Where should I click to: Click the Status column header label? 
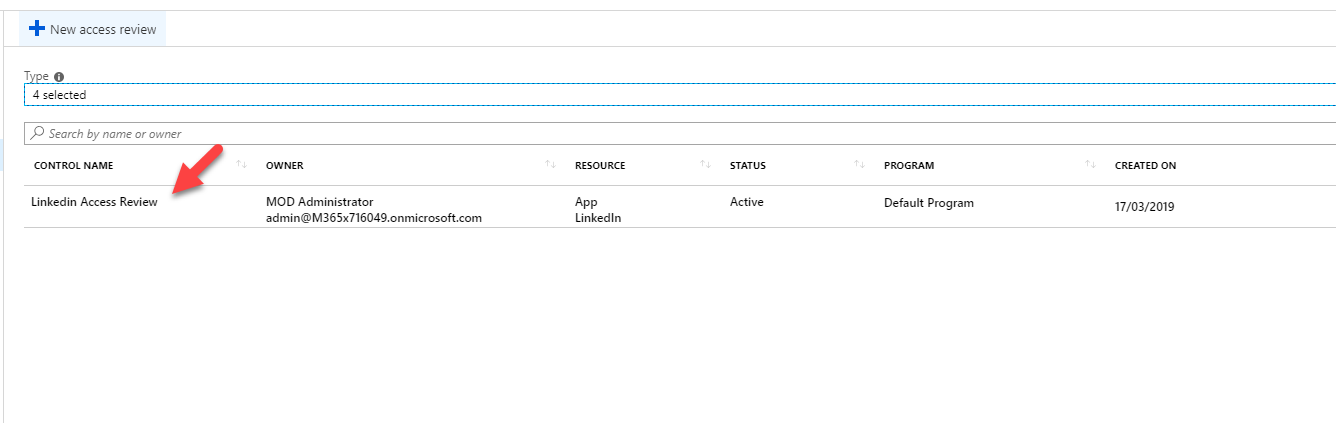pyautogui.click(x=748, y=165)
